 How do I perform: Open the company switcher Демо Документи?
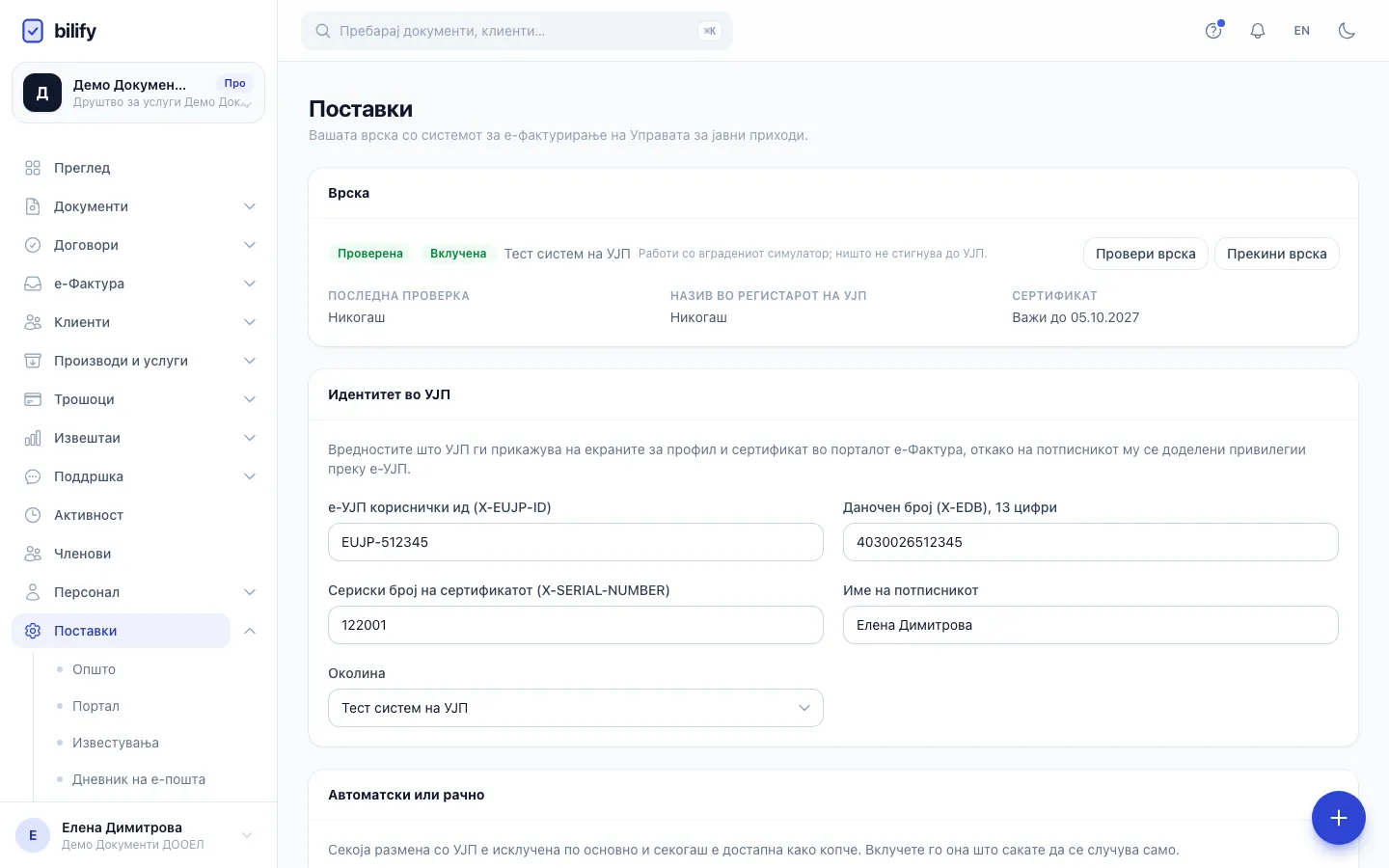coord(138,93)
